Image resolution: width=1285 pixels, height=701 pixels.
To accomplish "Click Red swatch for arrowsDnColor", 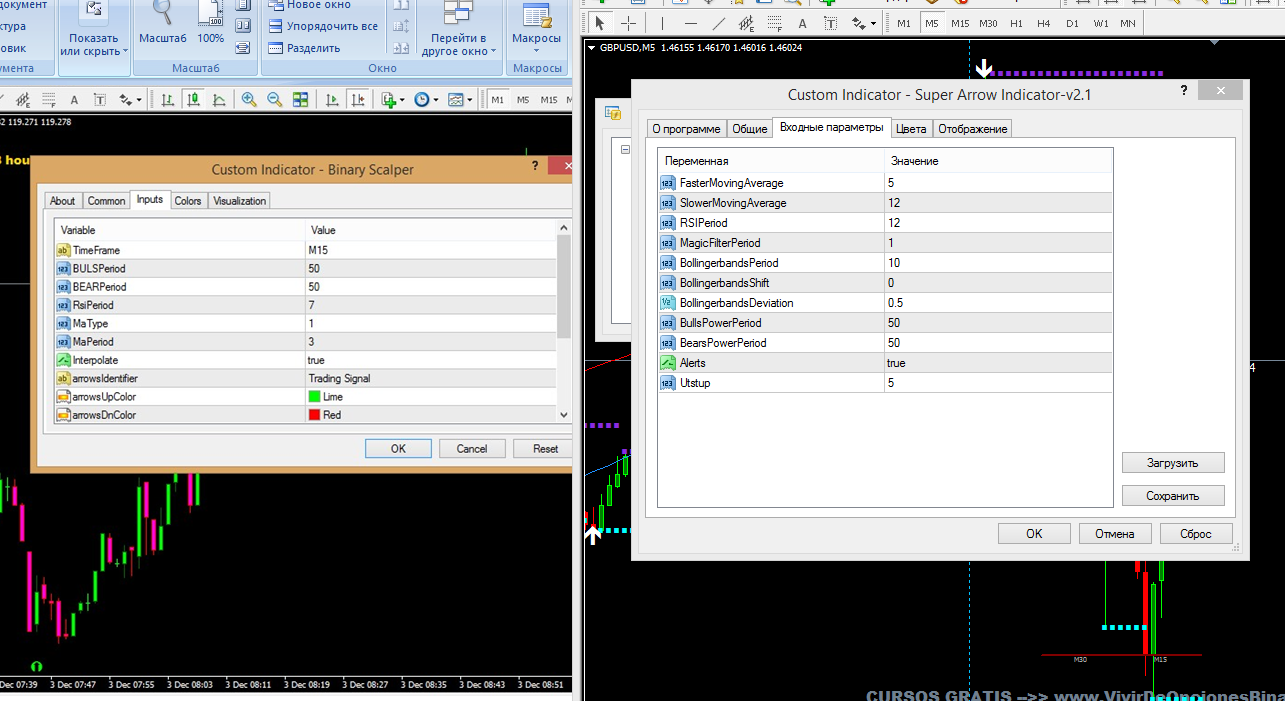I will click(314, 415).
